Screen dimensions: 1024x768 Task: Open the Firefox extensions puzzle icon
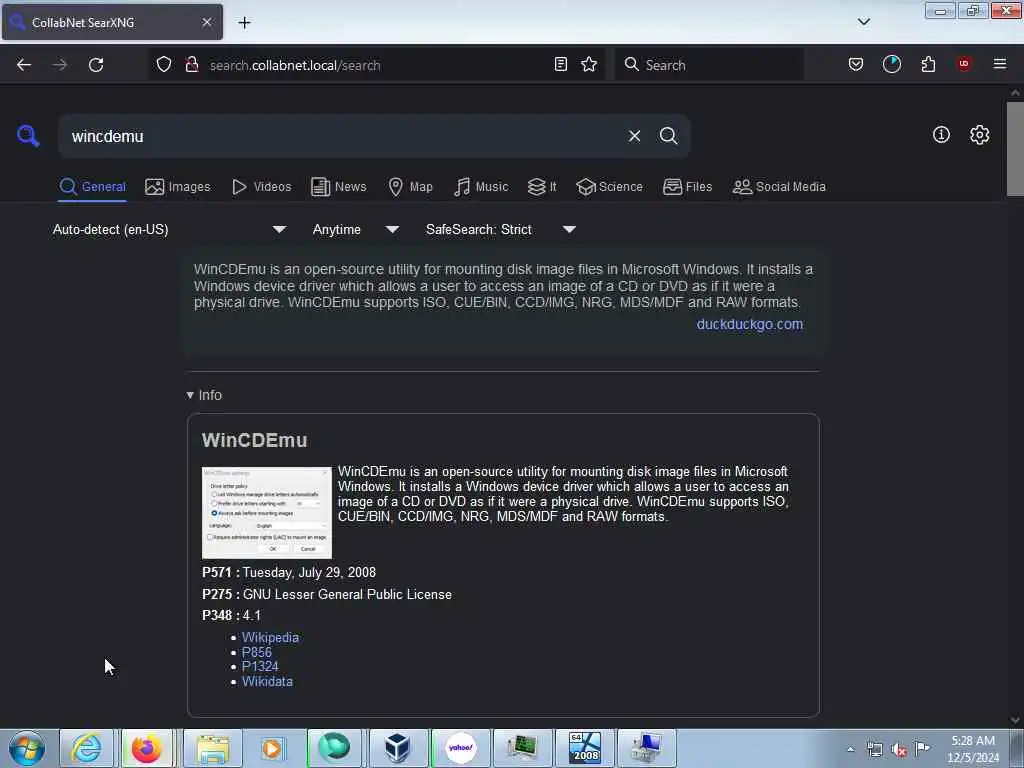click(928, 64)
